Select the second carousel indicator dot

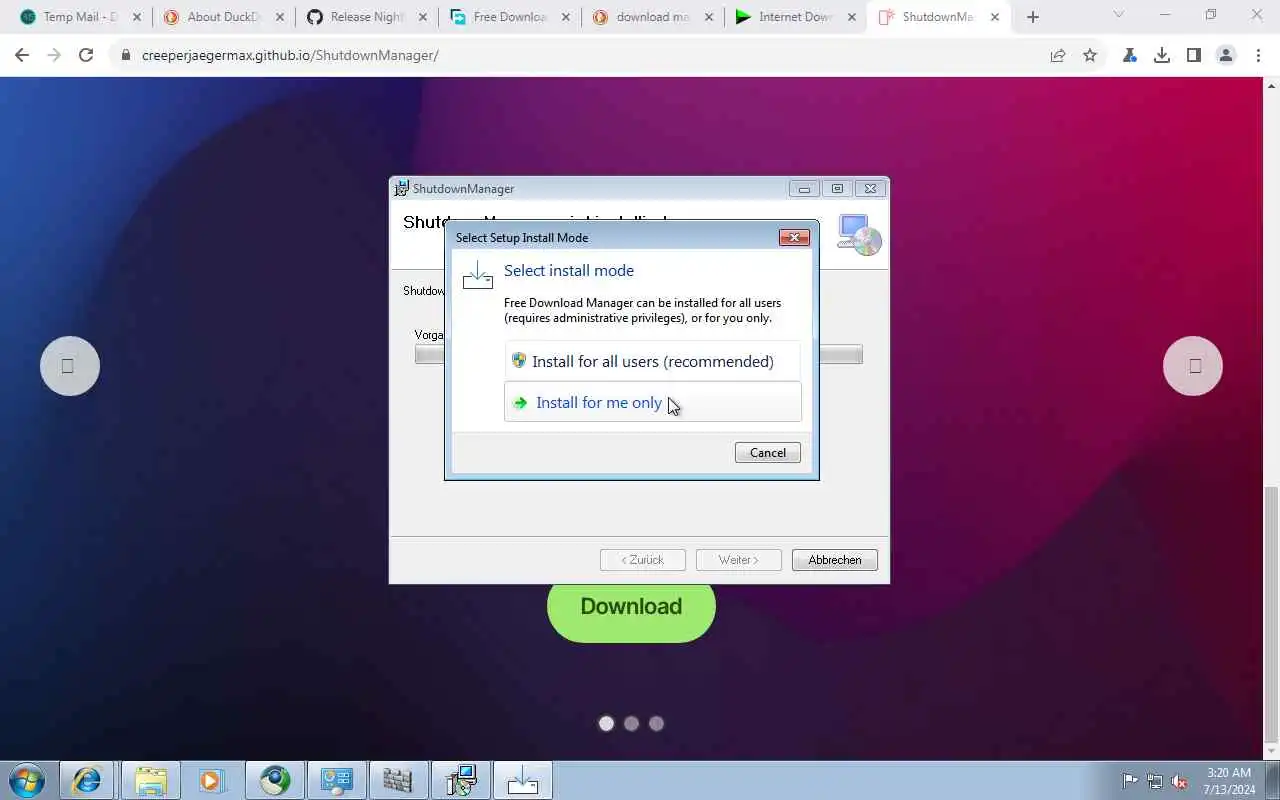631,724
